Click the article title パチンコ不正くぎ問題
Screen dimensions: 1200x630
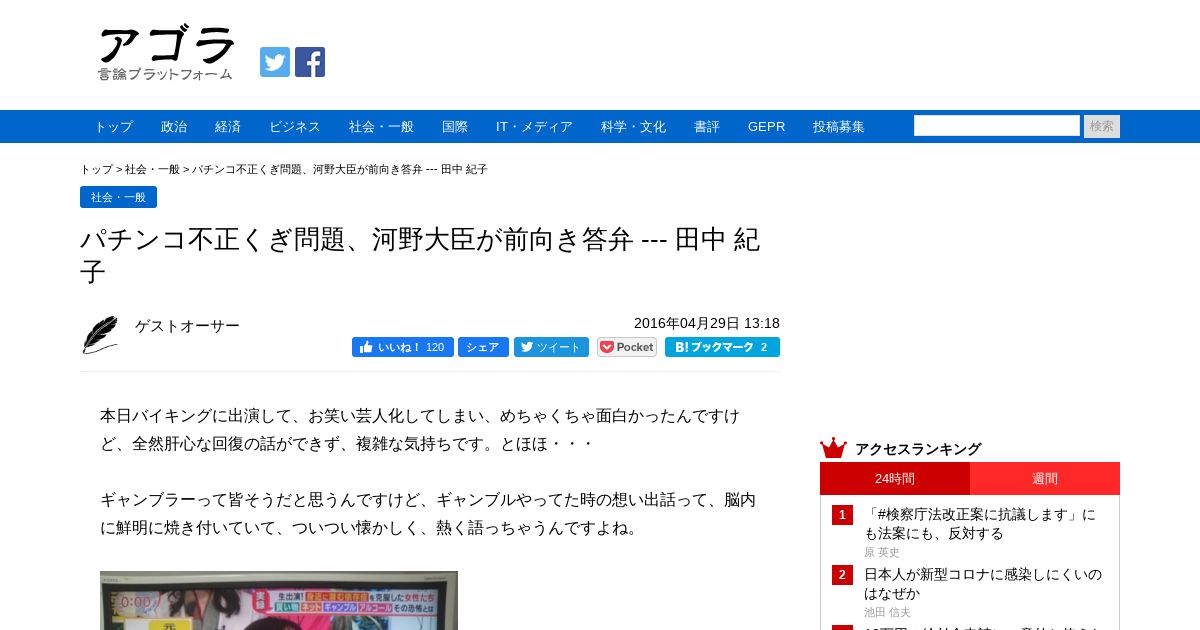420,255
